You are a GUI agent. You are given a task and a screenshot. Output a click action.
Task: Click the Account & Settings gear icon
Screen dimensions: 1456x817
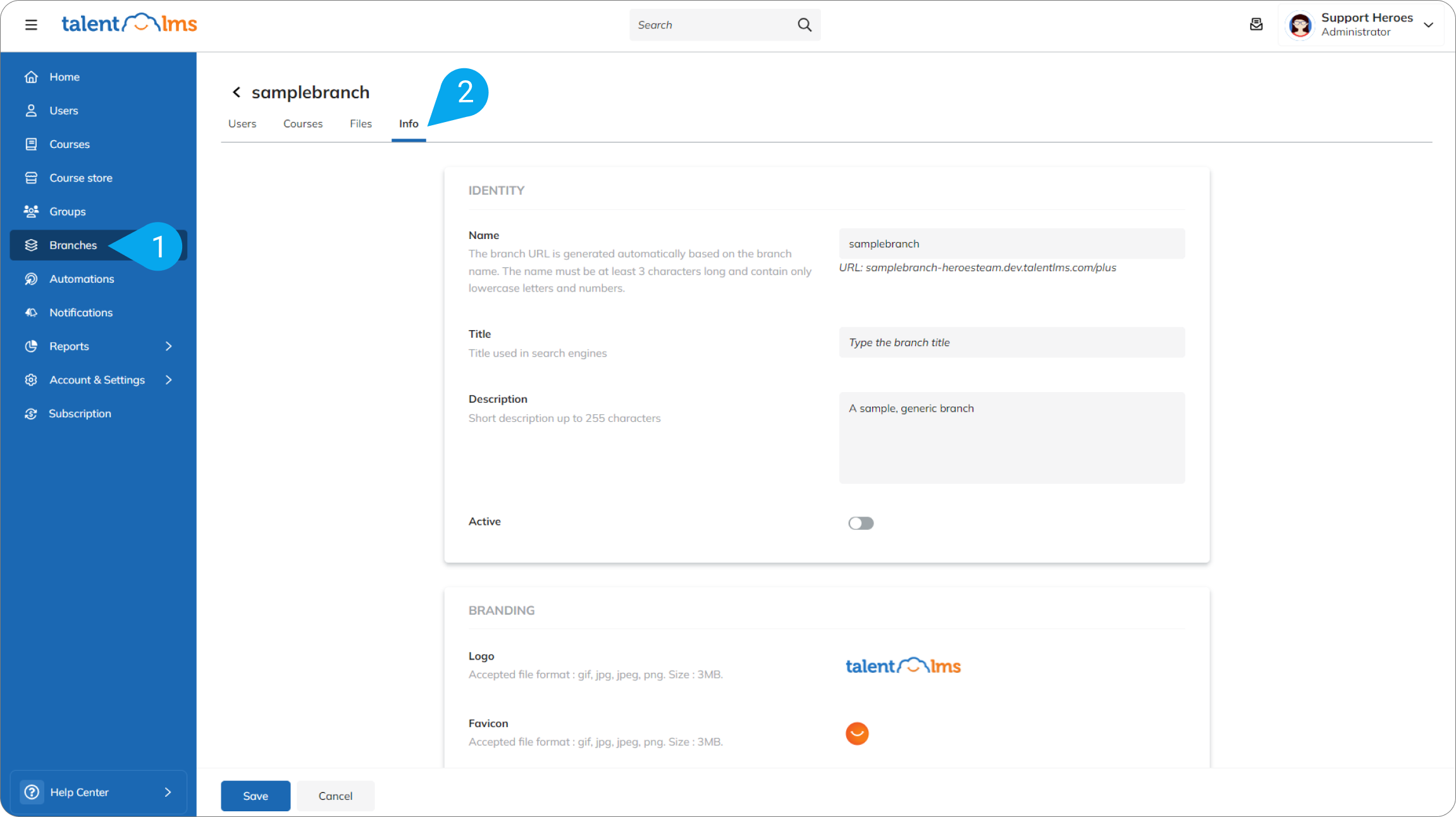click(x=31, y=379)
